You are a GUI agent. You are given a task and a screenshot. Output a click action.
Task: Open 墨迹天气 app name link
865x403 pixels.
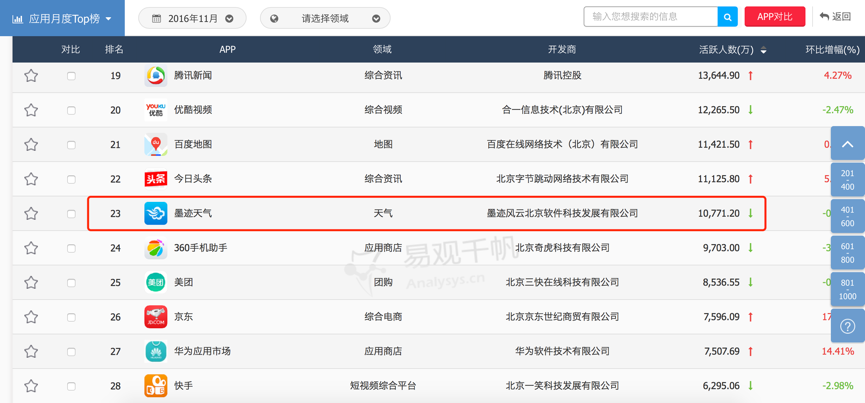pyautogui.click(x=193, y=213)
